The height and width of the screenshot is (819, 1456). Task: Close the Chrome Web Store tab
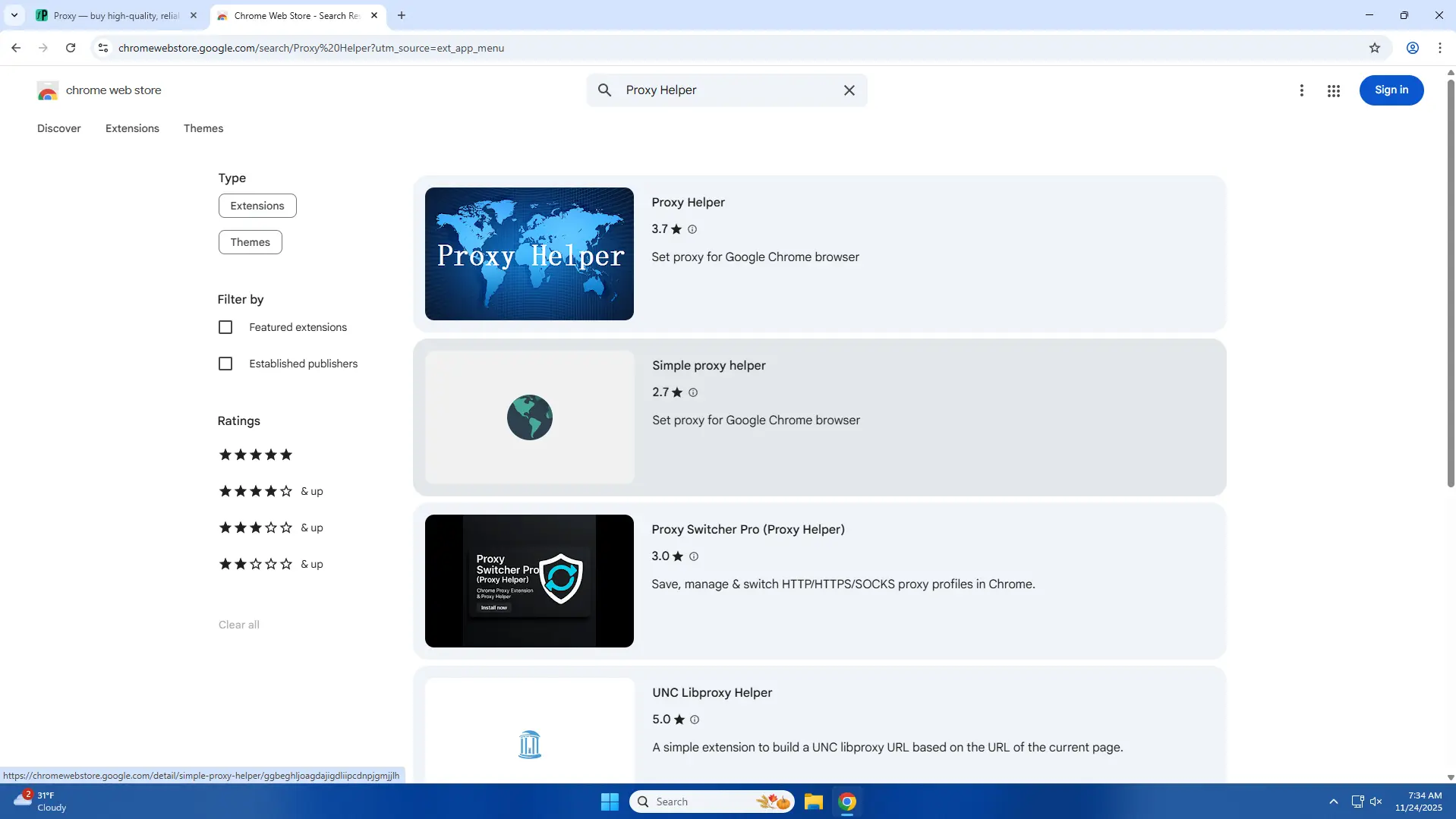click(374, 15)
